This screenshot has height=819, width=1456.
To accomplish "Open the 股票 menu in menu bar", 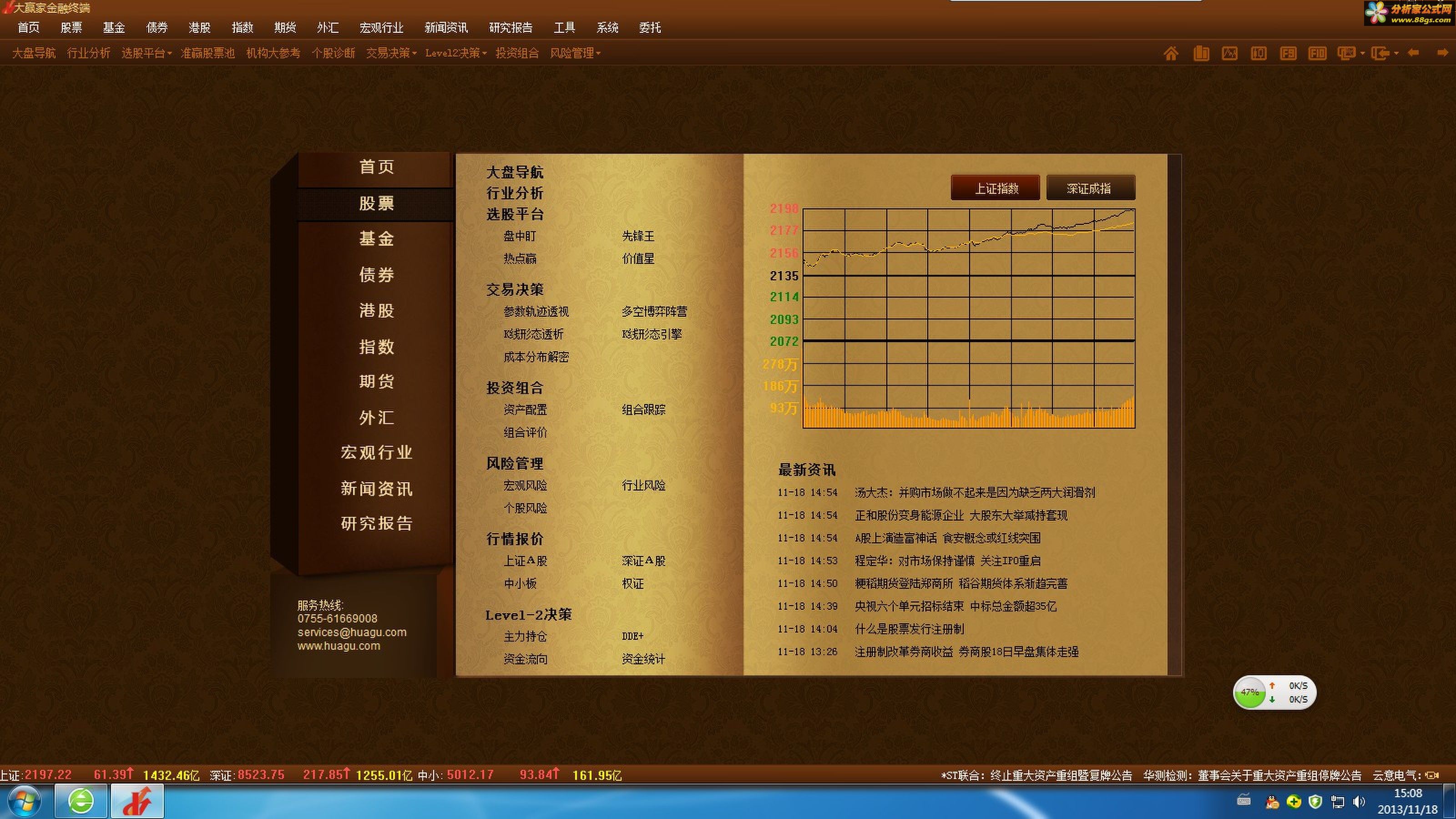I will pyautogui.click(x=71, y=28).
